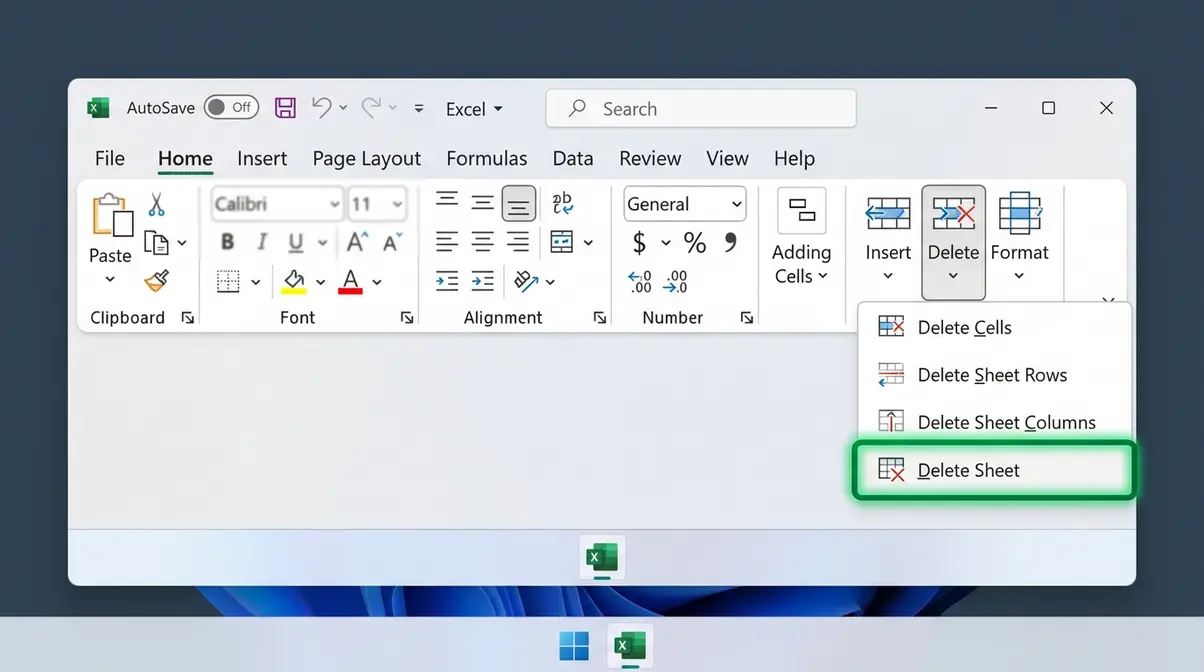Click the Format Painter brush icon

click(156, 281)
